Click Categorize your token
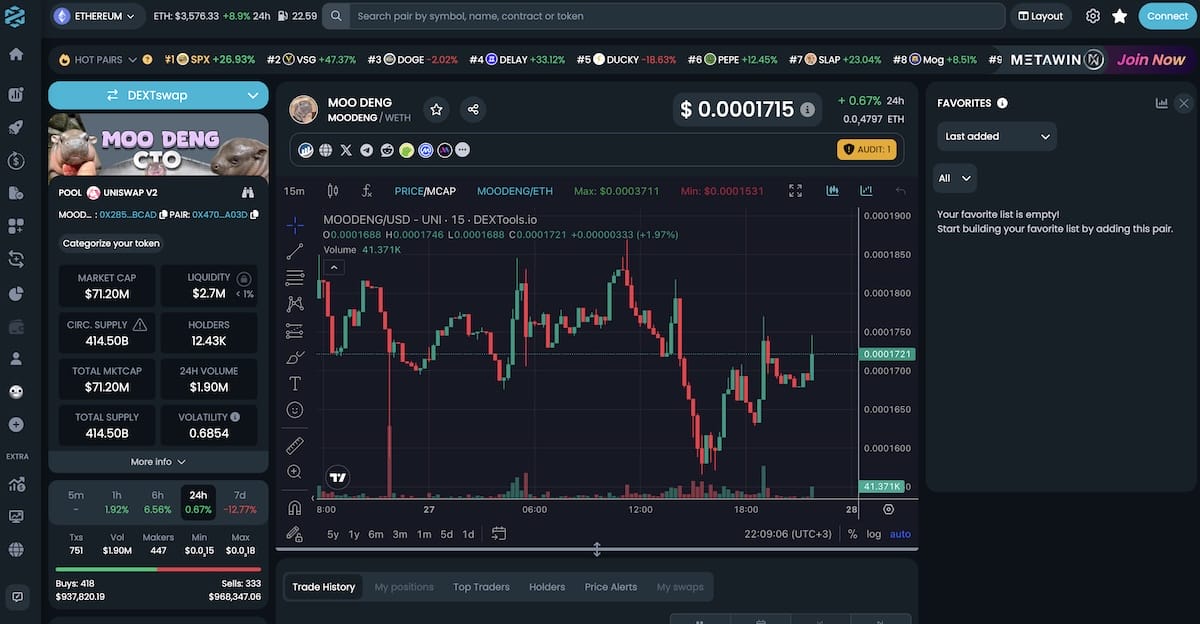The image size is (1200, 624). pyautogui.click(x=111, y=243)
